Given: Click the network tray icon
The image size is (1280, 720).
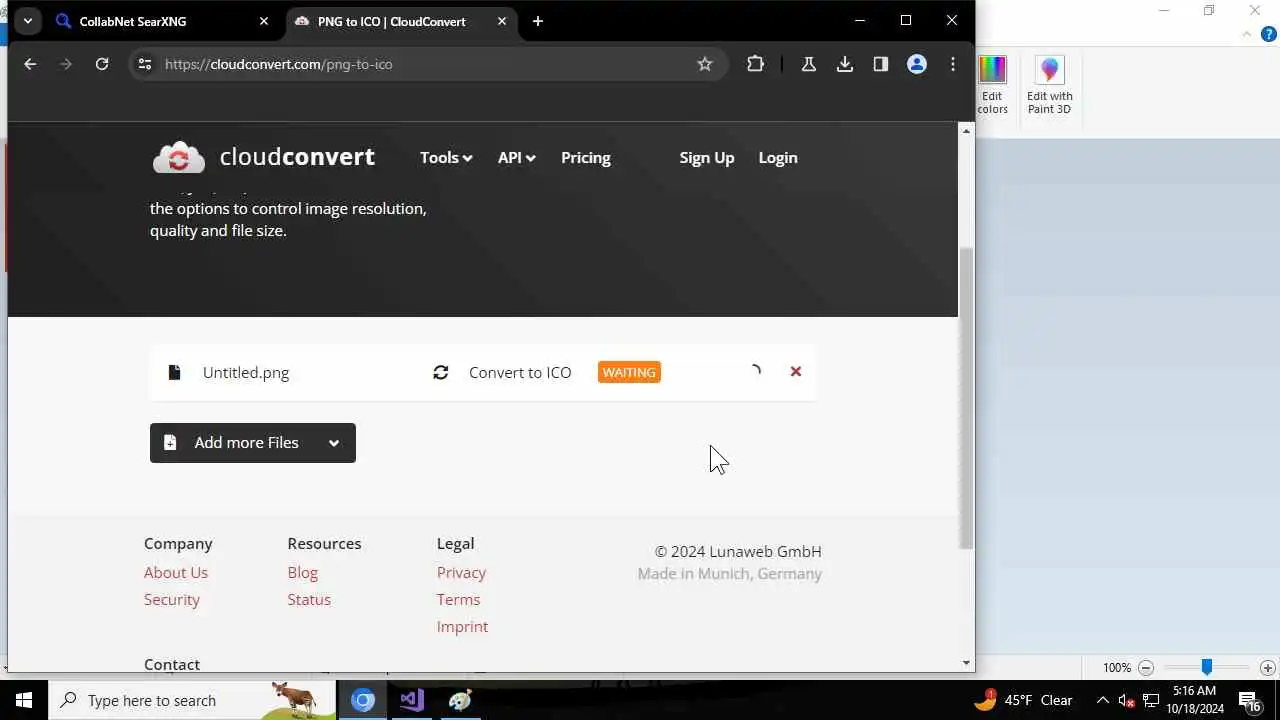Looking at the screenshot, I should tap(1151, 700).
